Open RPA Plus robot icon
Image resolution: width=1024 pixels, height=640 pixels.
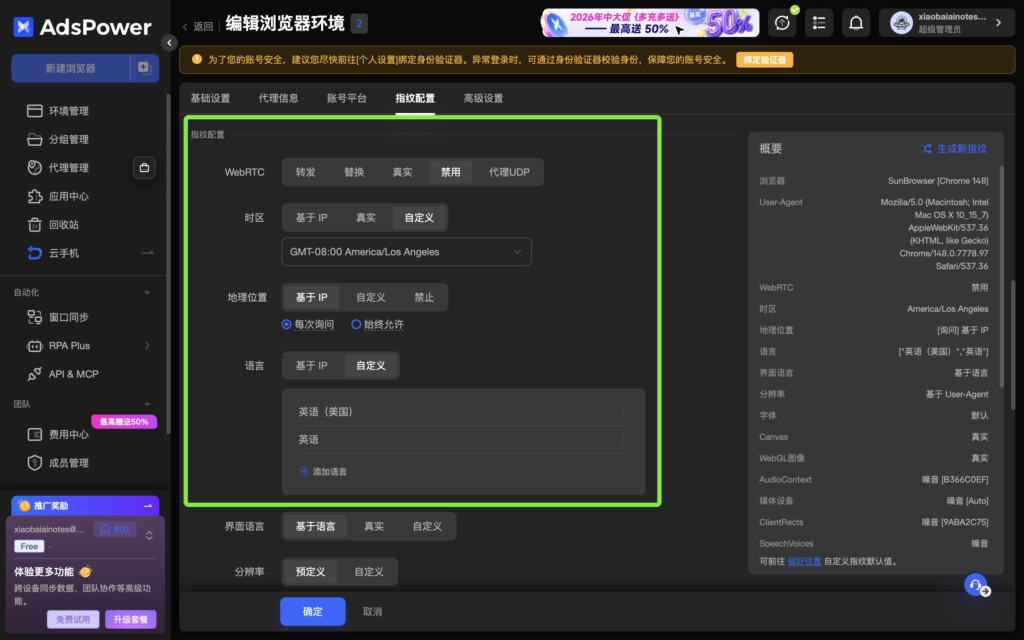[35, 345]
